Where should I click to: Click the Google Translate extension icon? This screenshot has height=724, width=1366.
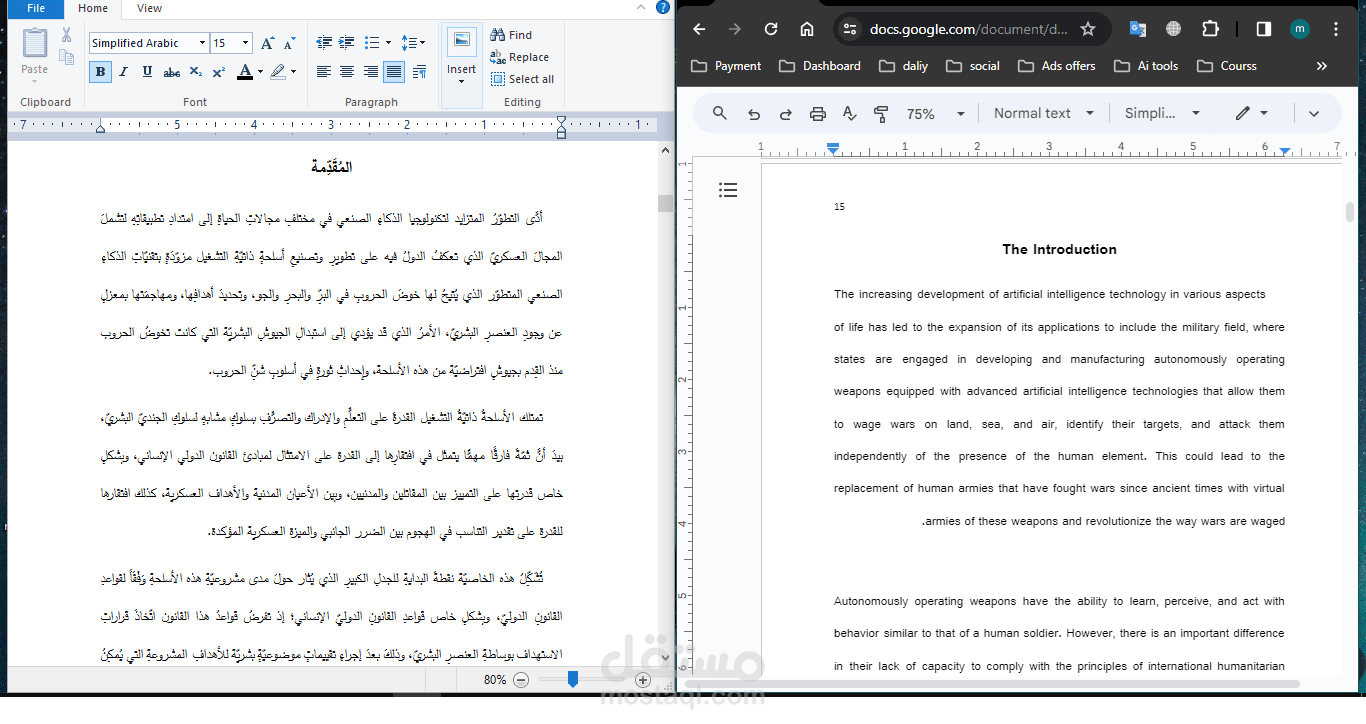point(1138,29)
